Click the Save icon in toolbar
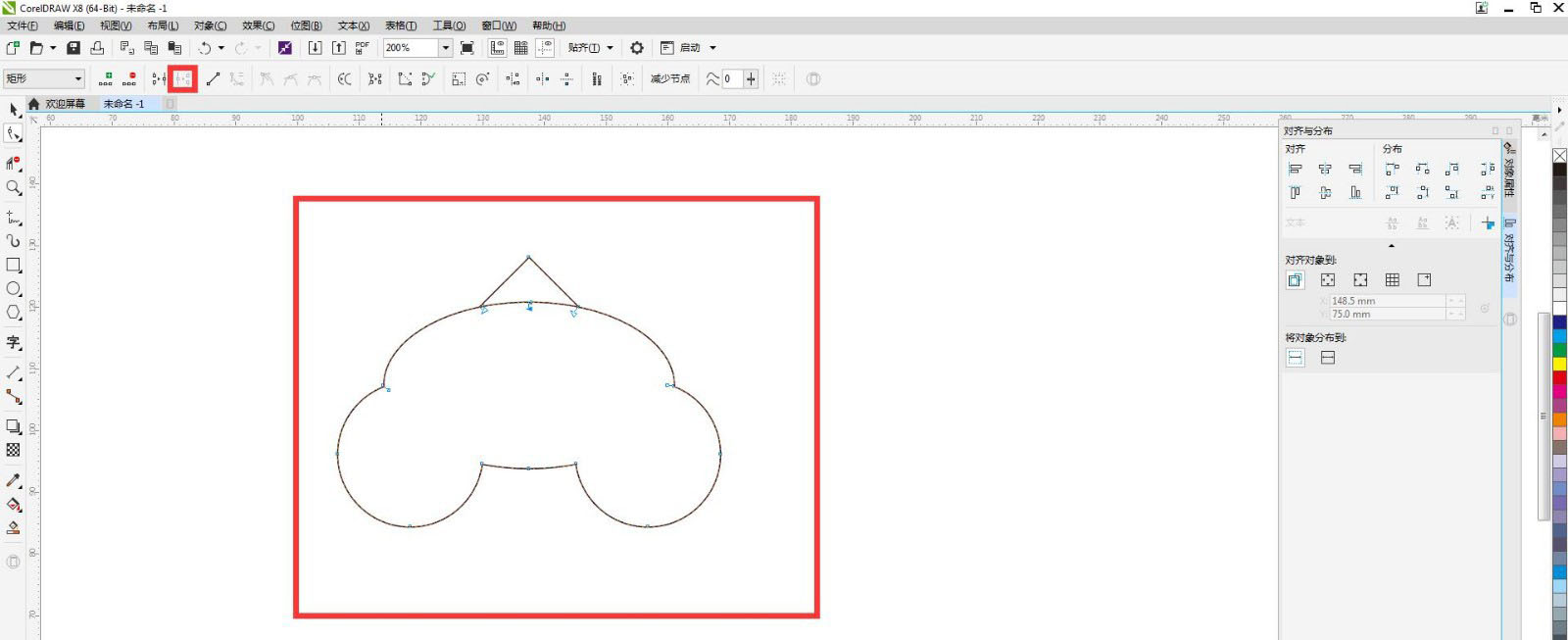The width and height of the screenshot is (1568, 640). point(73,48)
